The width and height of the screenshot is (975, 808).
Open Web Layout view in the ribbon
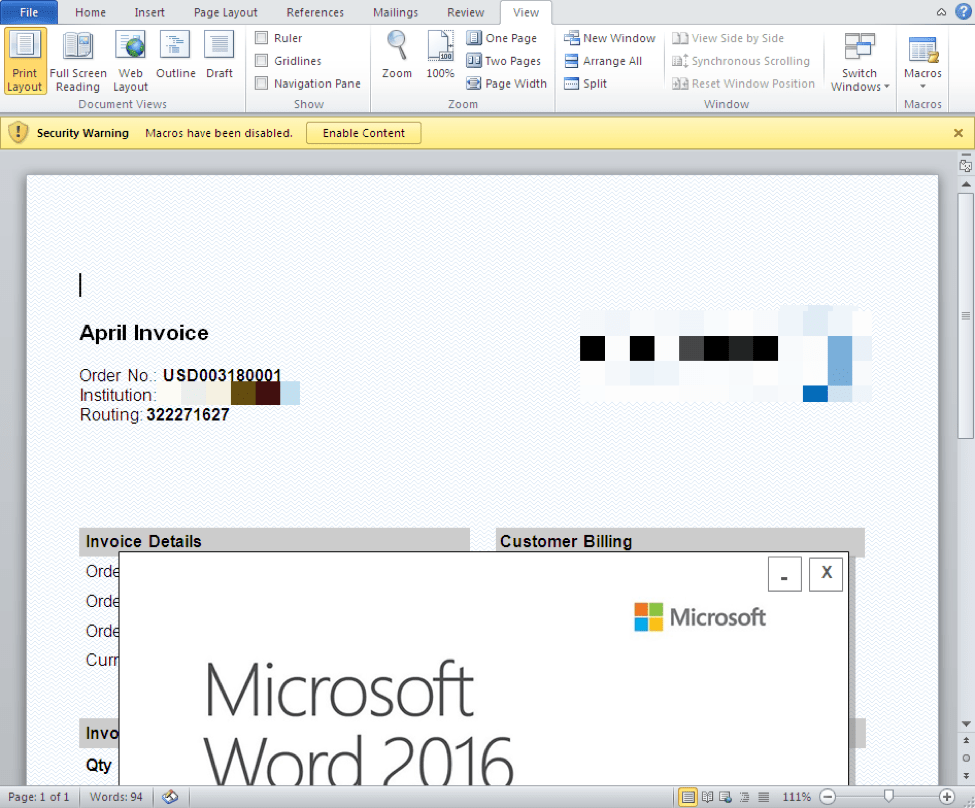[x=130, y=61]
